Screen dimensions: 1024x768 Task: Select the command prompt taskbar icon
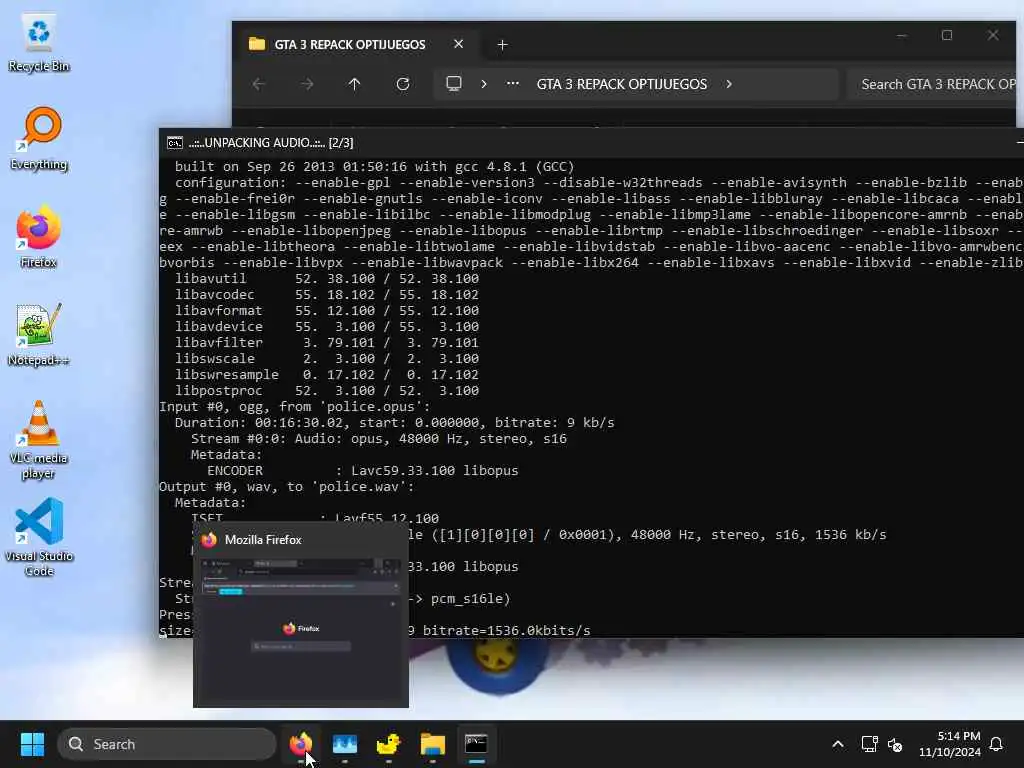(x=476, y=744)
